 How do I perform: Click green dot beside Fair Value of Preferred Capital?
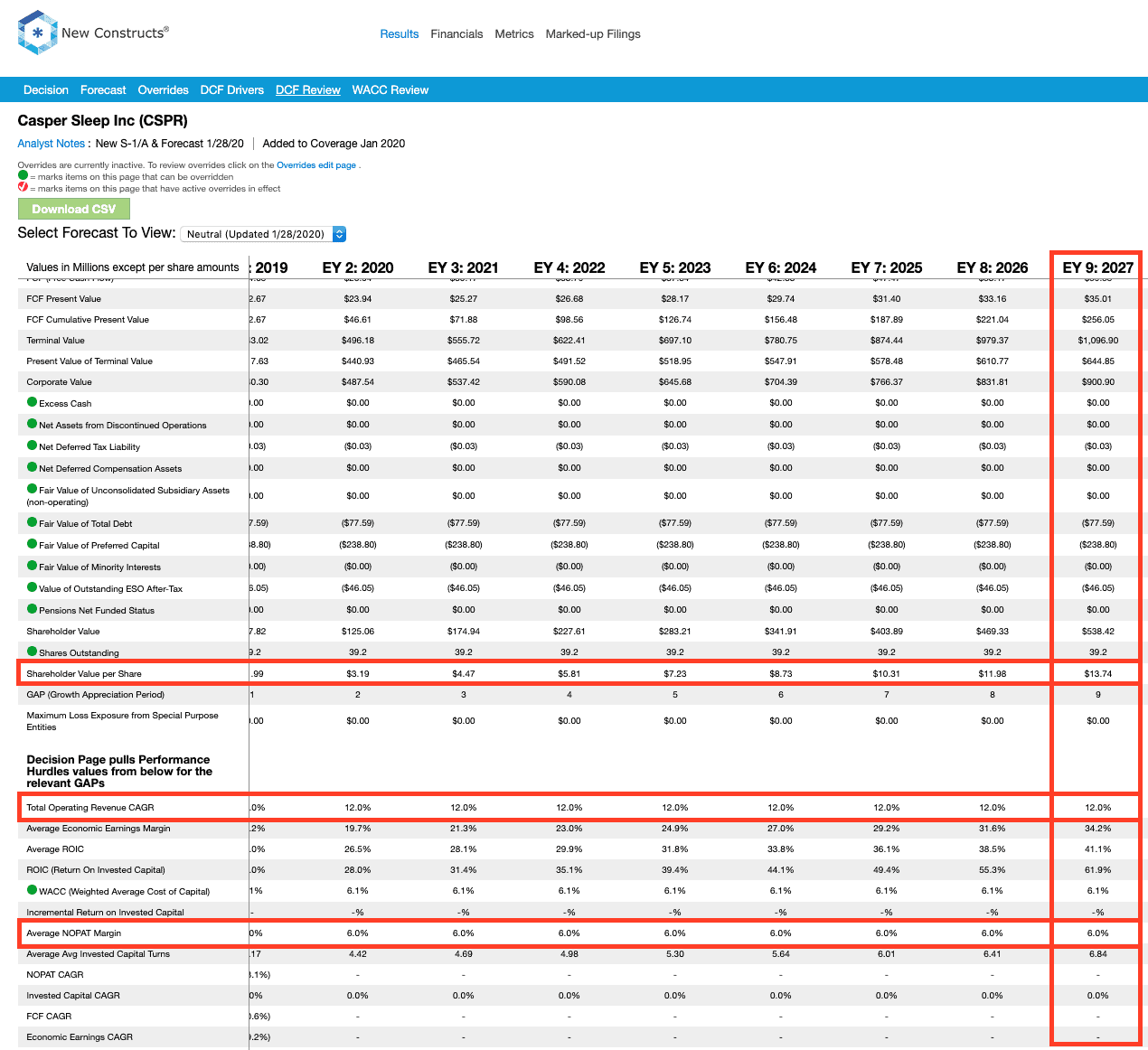pos(33,544)
